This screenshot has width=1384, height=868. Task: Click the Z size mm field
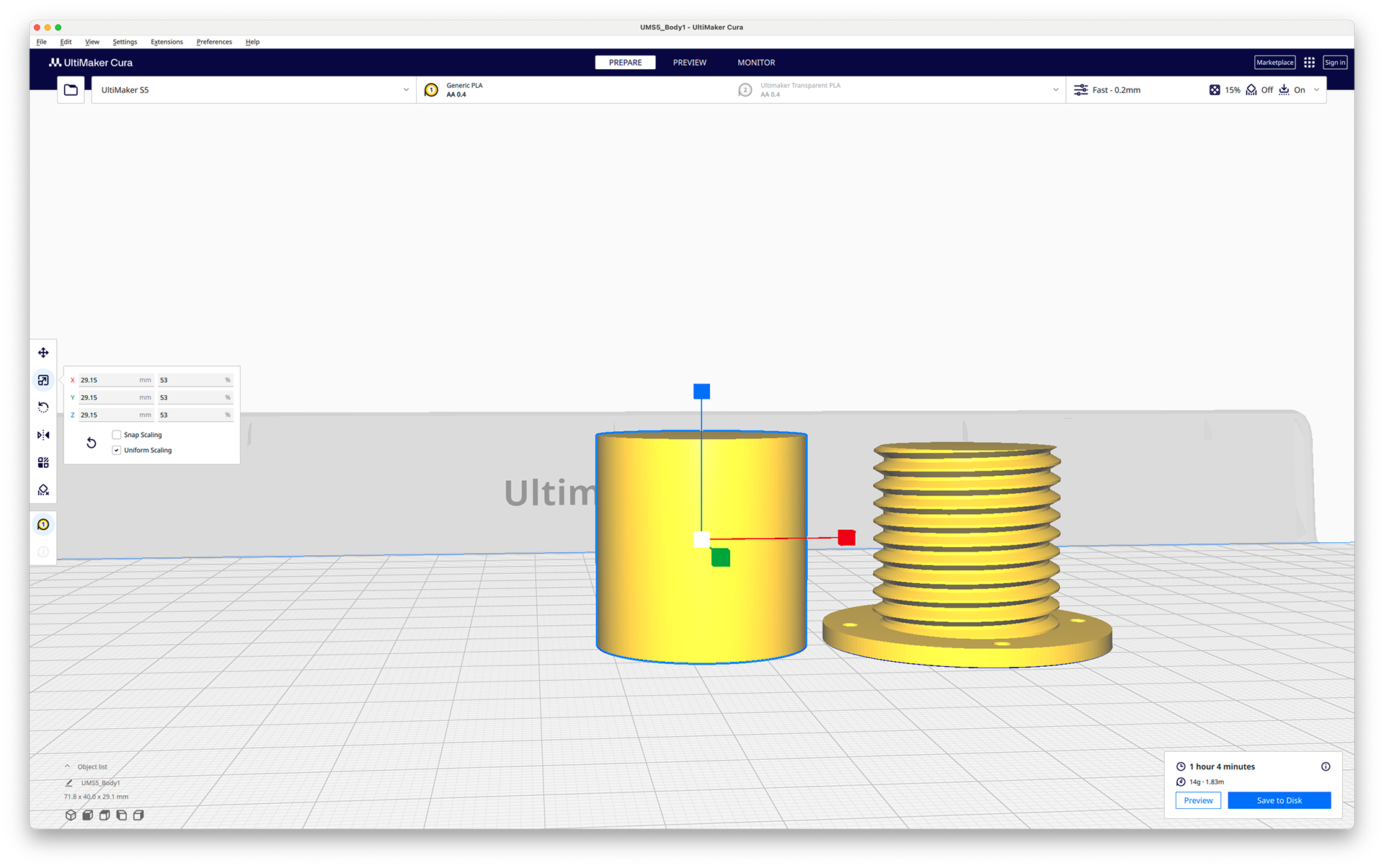[x=116, y=415]
